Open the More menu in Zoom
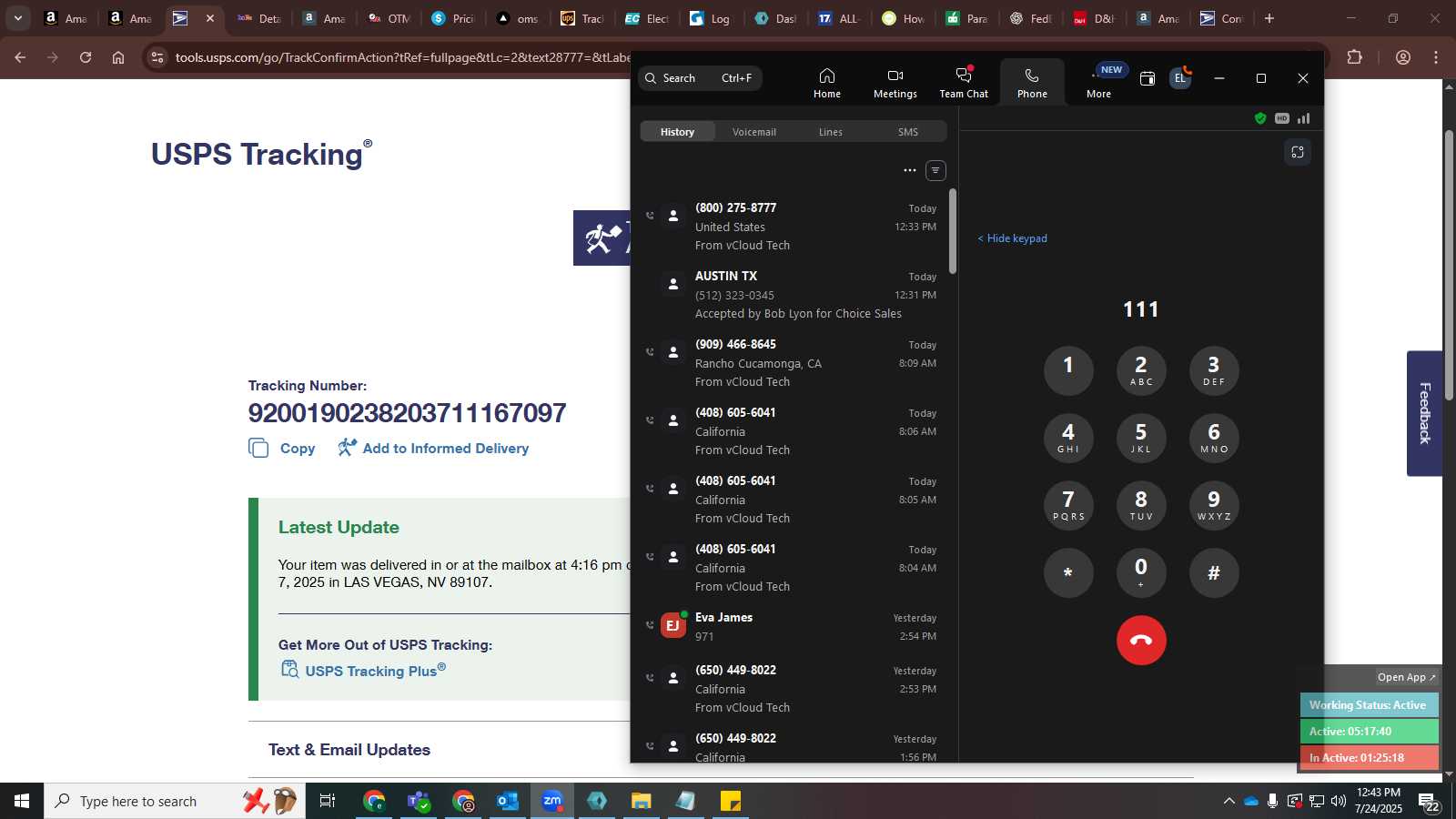1456x819 pixels. coord(1098,83)
